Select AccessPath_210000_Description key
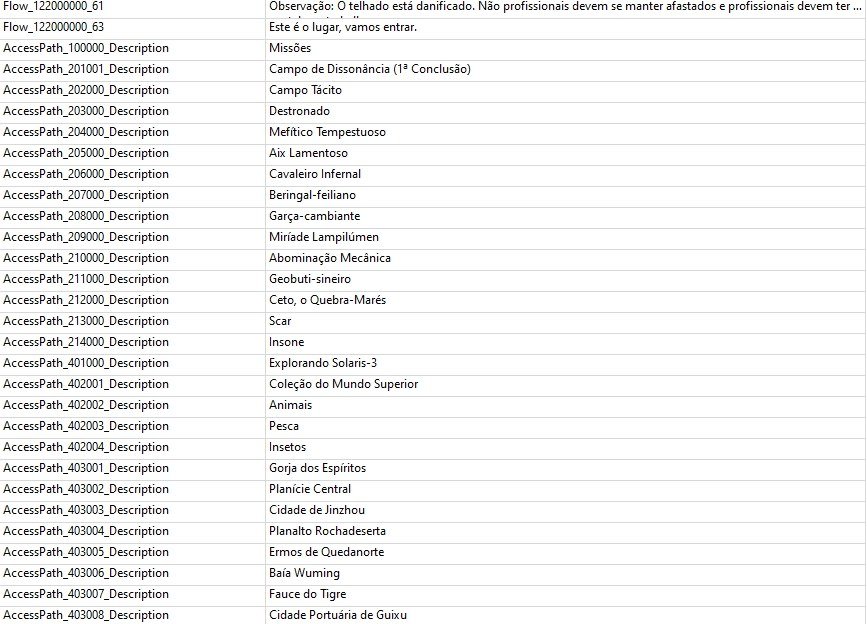Image resolution: width=867 pixels, height=624 pixels. point(132,259)
